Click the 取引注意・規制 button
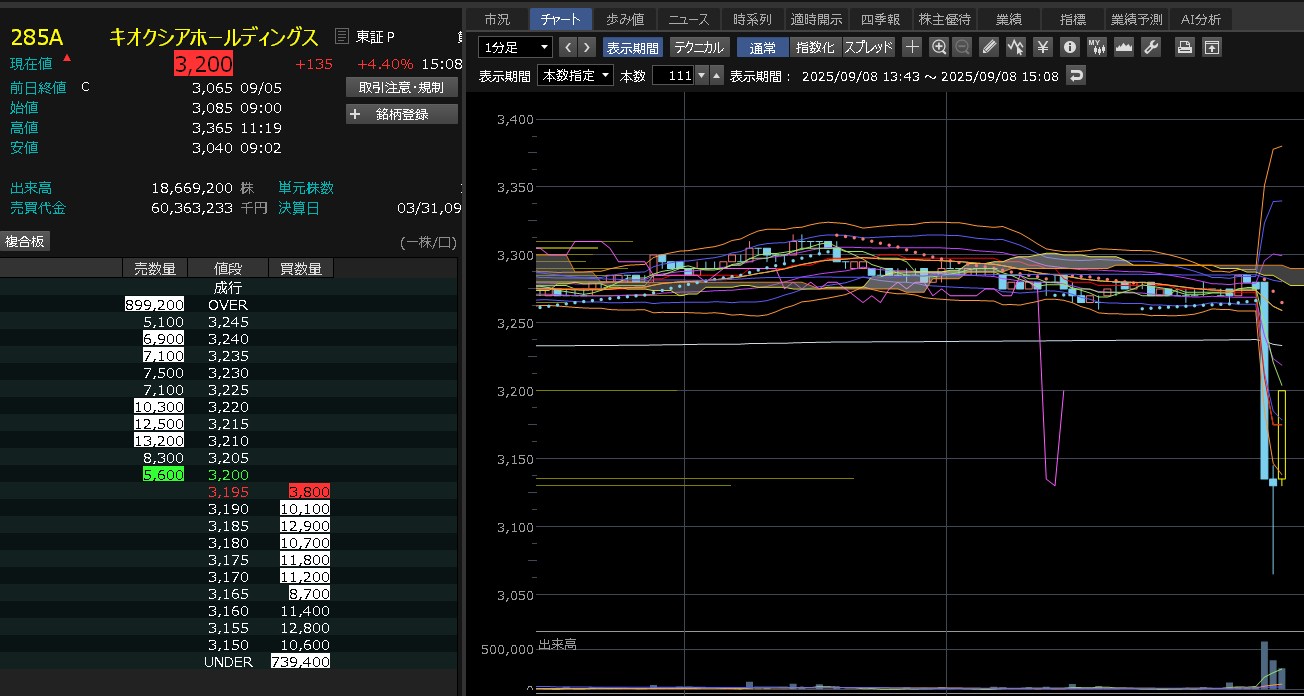Screen dimensions: 1304x696 coord(401,87)
